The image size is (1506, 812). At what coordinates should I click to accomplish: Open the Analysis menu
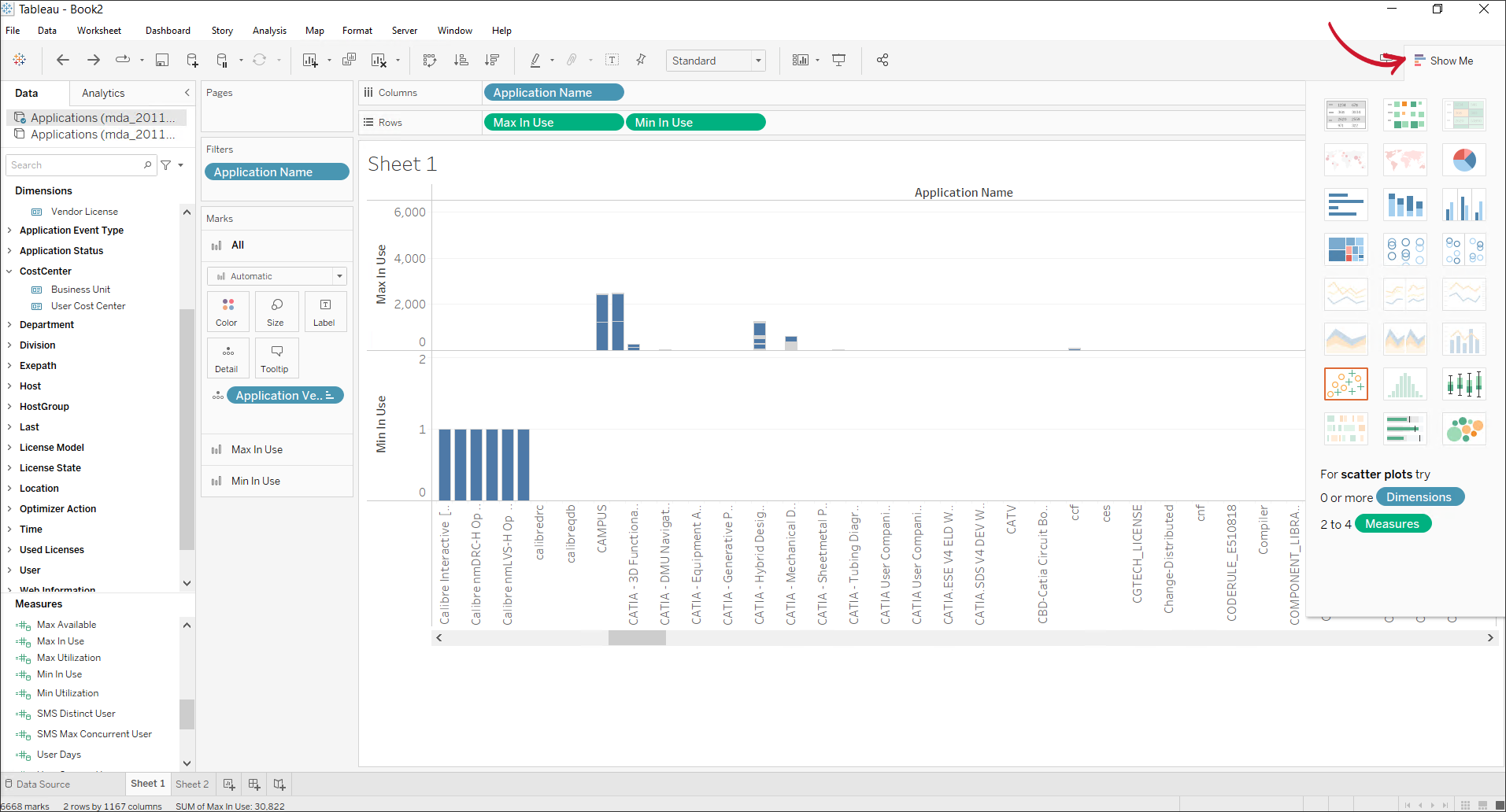[x=269, y=31]
